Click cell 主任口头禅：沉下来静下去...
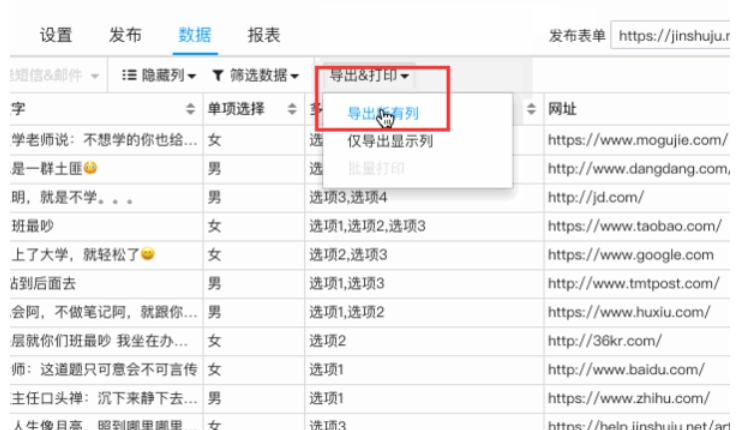The image size is (748, 430). [x=104, y=398]
